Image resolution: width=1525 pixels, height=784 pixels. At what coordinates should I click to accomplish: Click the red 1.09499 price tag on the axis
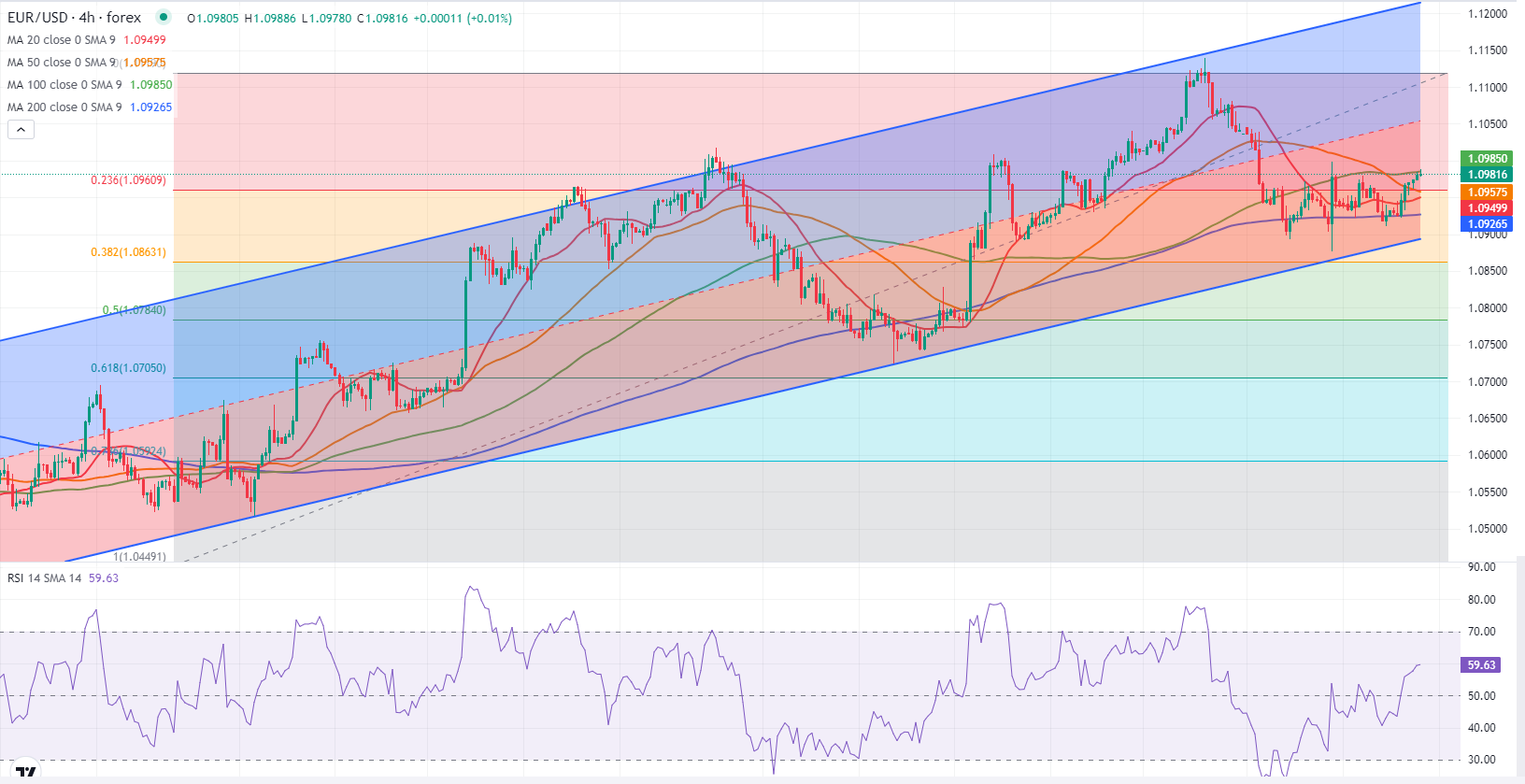point(1487,208)
